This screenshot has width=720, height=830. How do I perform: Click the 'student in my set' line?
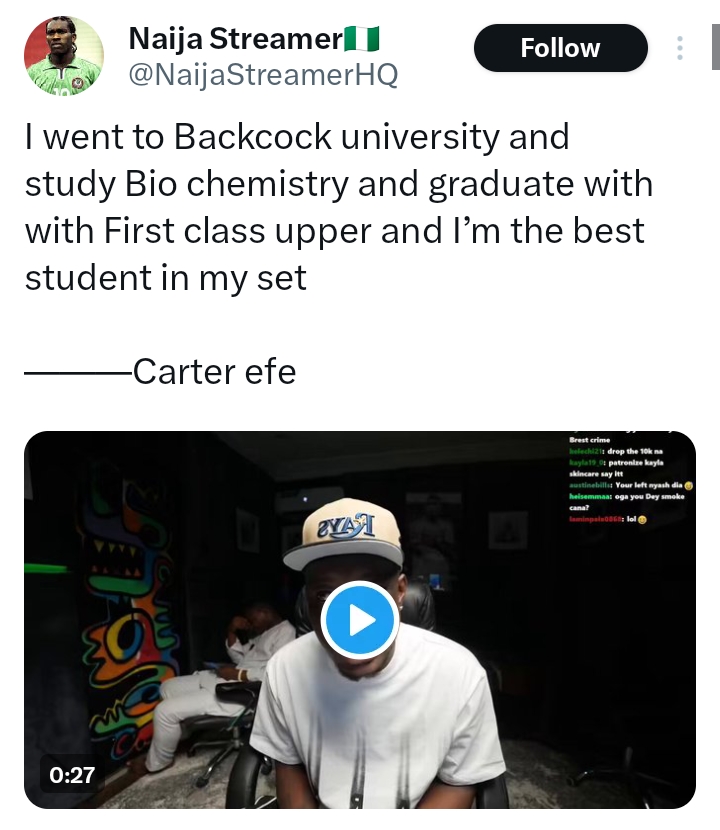[166, 278]
